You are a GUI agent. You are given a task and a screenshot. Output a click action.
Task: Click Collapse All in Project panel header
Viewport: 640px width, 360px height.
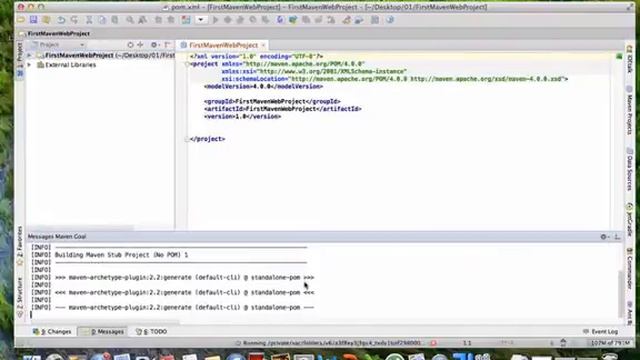[140, 45]
